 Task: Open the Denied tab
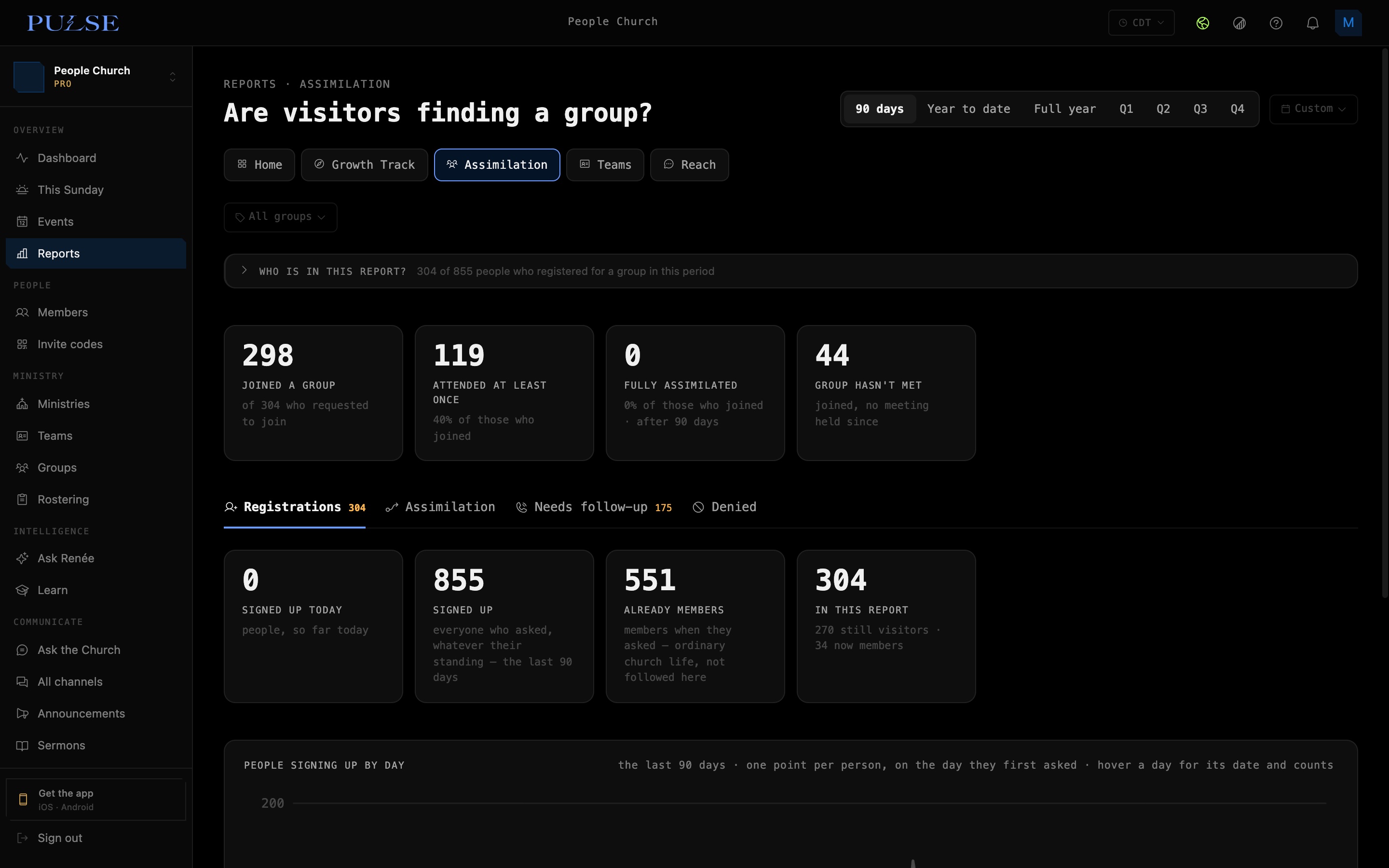coord(724,507)
